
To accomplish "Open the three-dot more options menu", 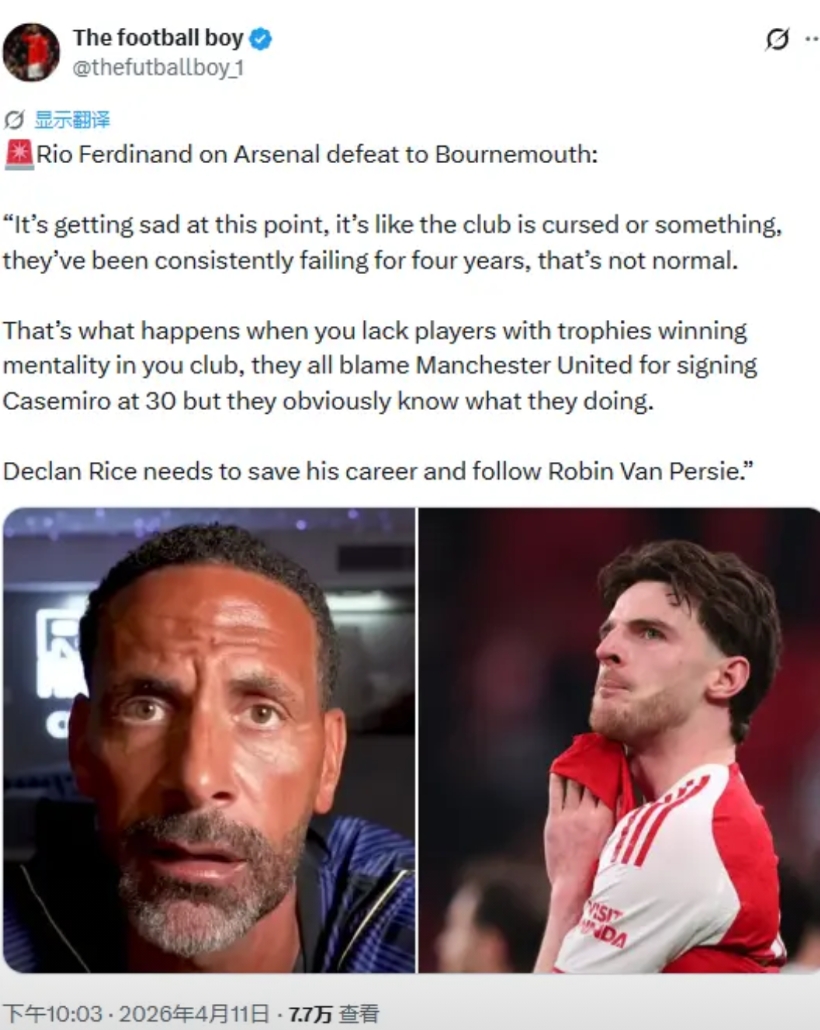I will pos(812,39).
